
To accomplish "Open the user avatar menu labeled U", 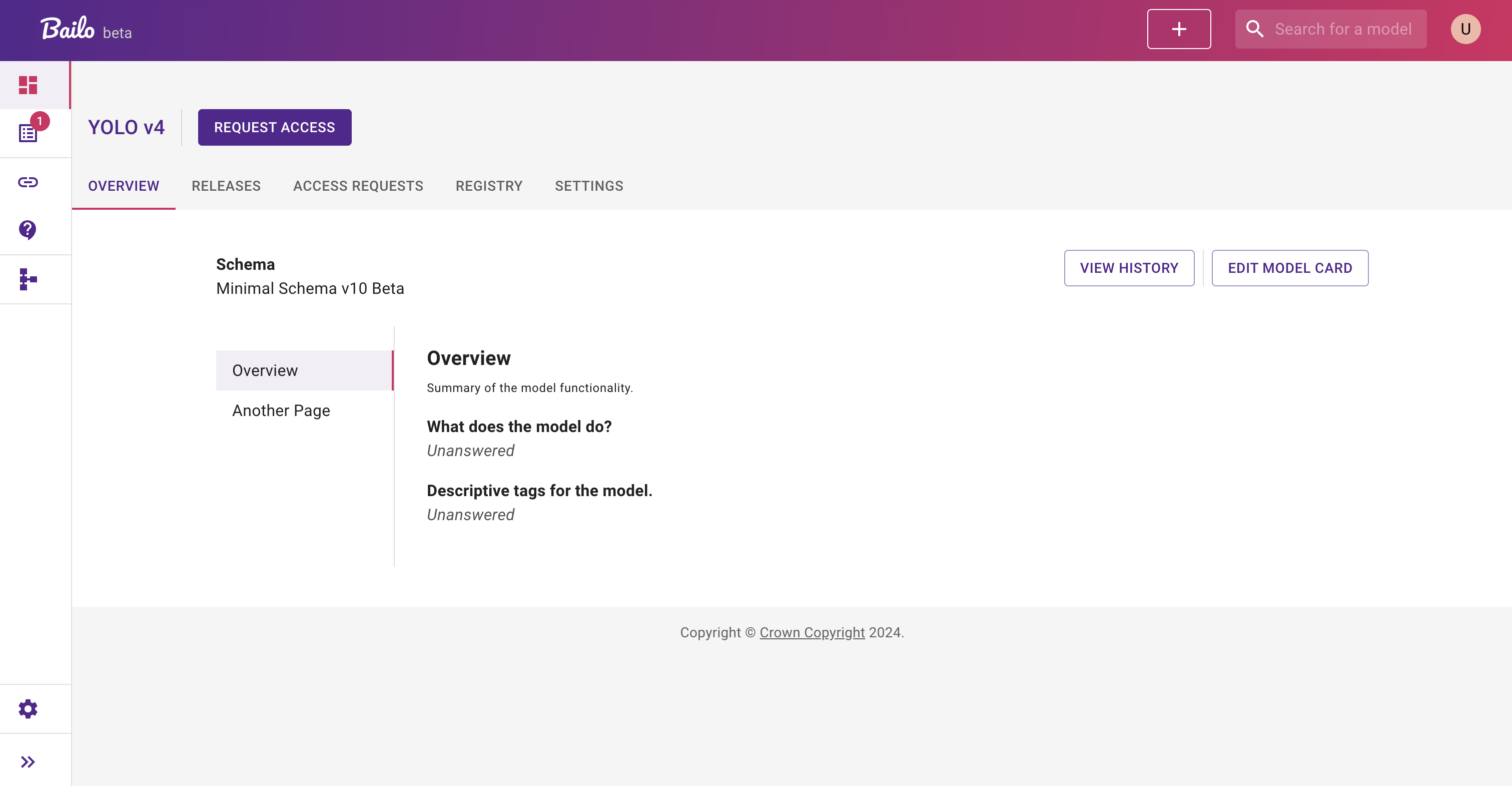I will [x=1465, y=28].
